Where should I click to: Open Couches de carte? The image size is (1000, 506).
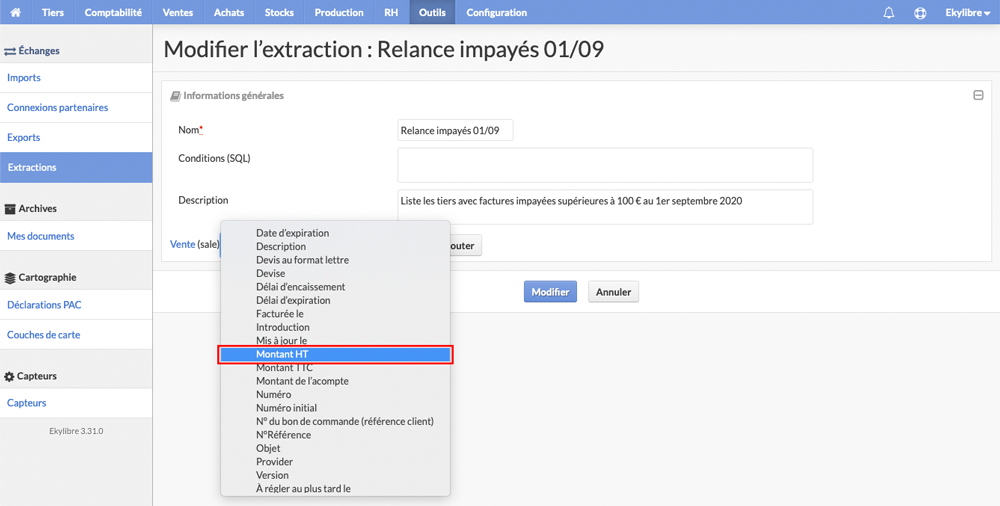point(76,334)
